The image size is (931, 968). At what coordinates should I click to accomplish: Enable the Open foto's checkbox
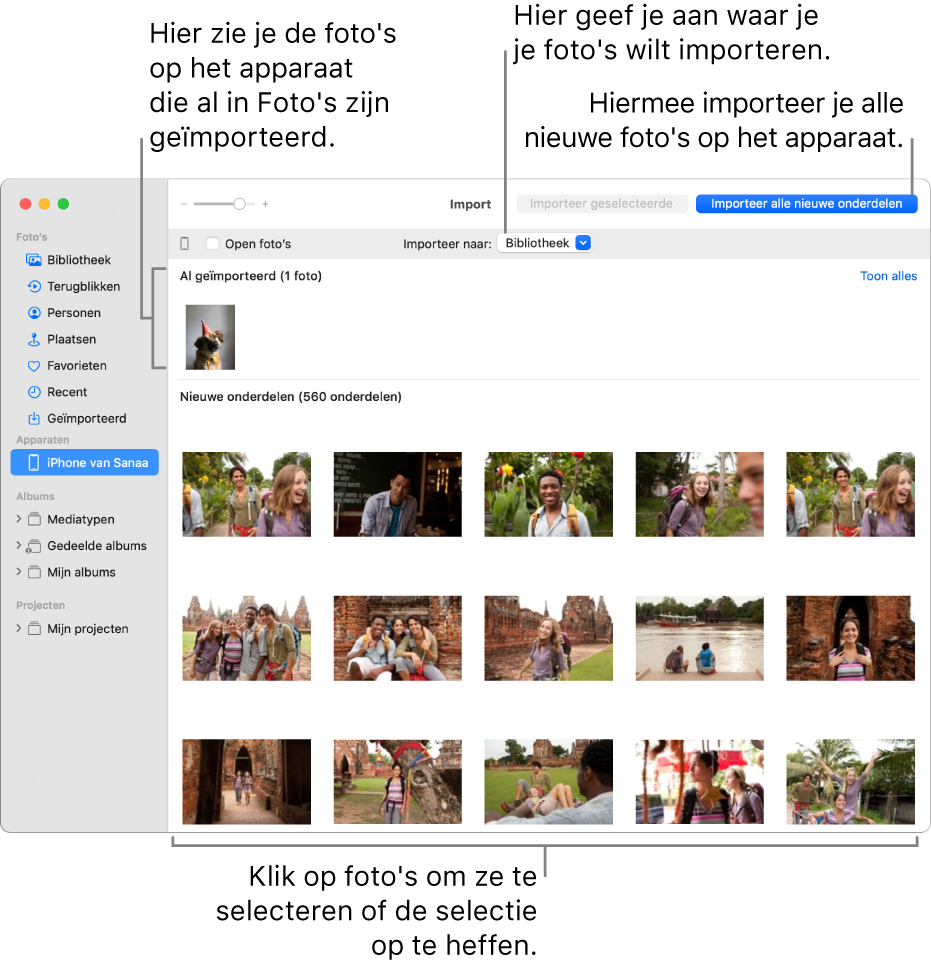[x=211, y=243]
